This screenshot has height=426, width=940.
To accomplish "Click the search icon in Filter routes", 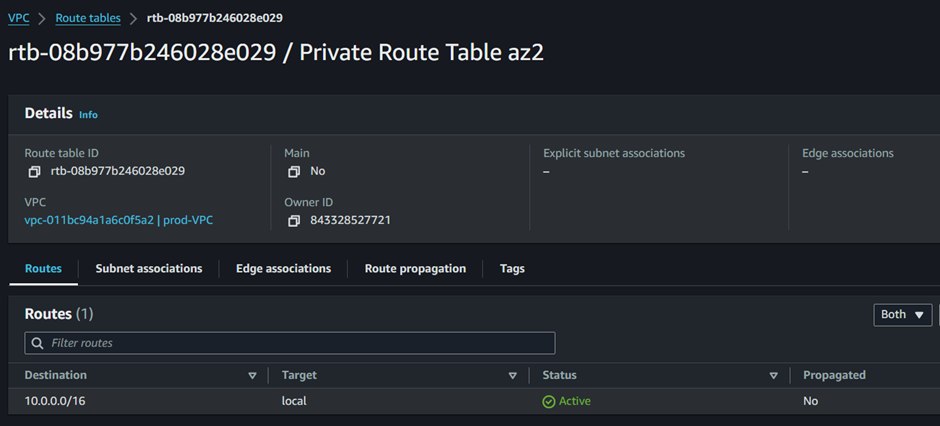I will [x=38, y=343].
